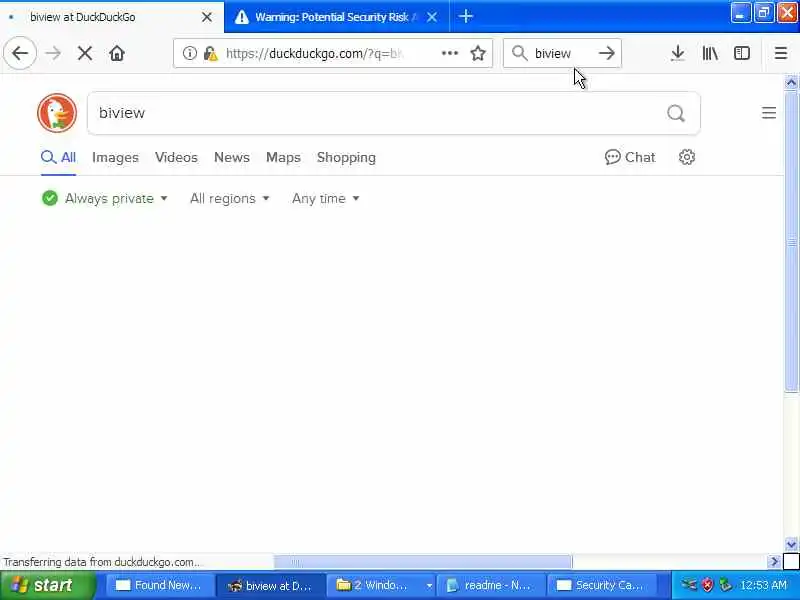Expand the 'All regions' dropdown
The image size is (800, 600).
pyautogui.click(x=230, y=198)
